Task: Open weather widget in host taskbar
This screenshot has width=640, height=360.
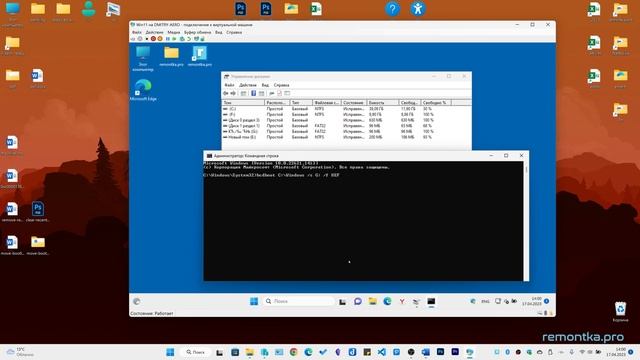Action: [20, 352]
